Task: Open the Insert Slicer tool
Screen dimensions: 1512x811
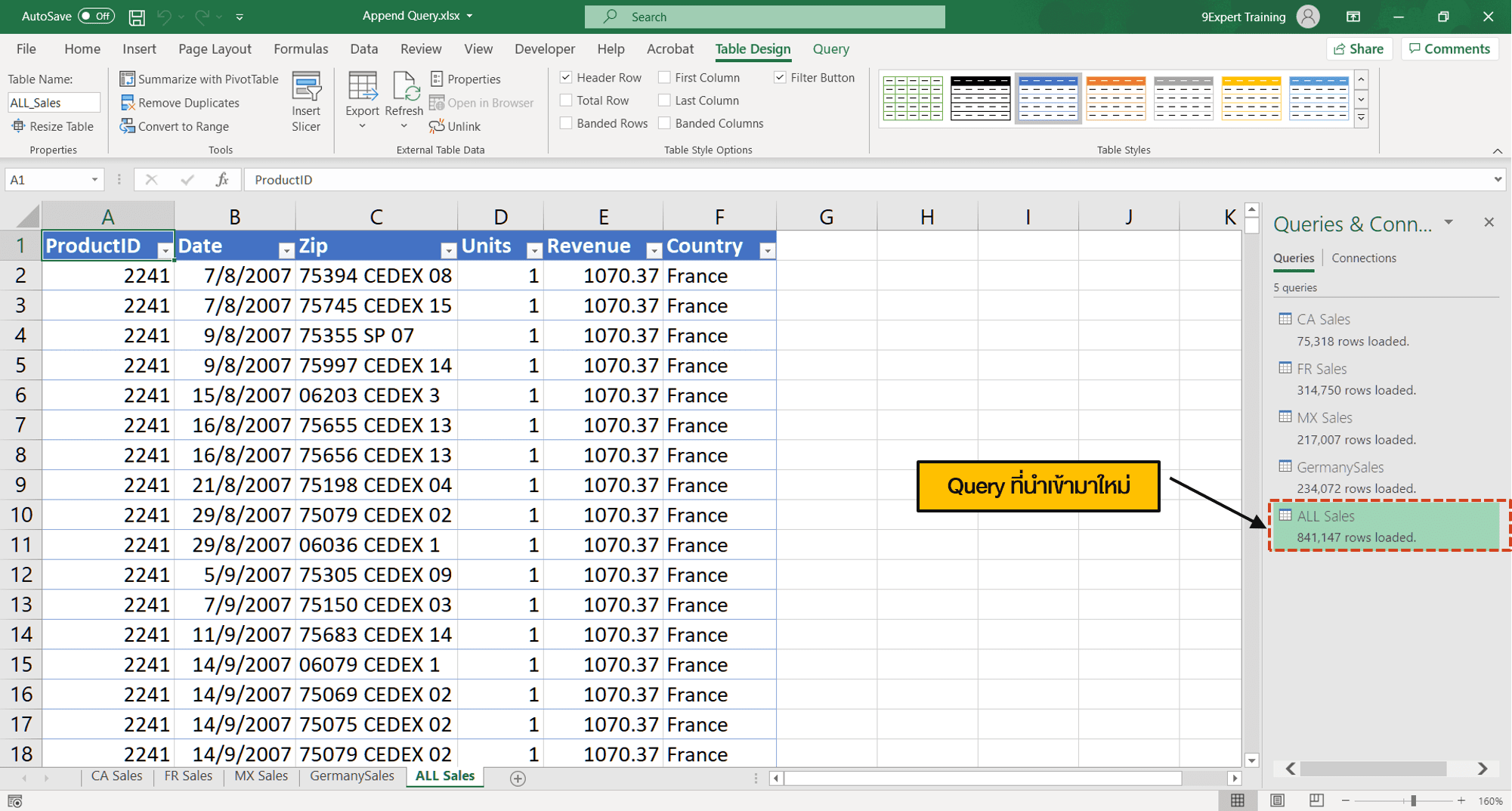Action: point(305,101)
